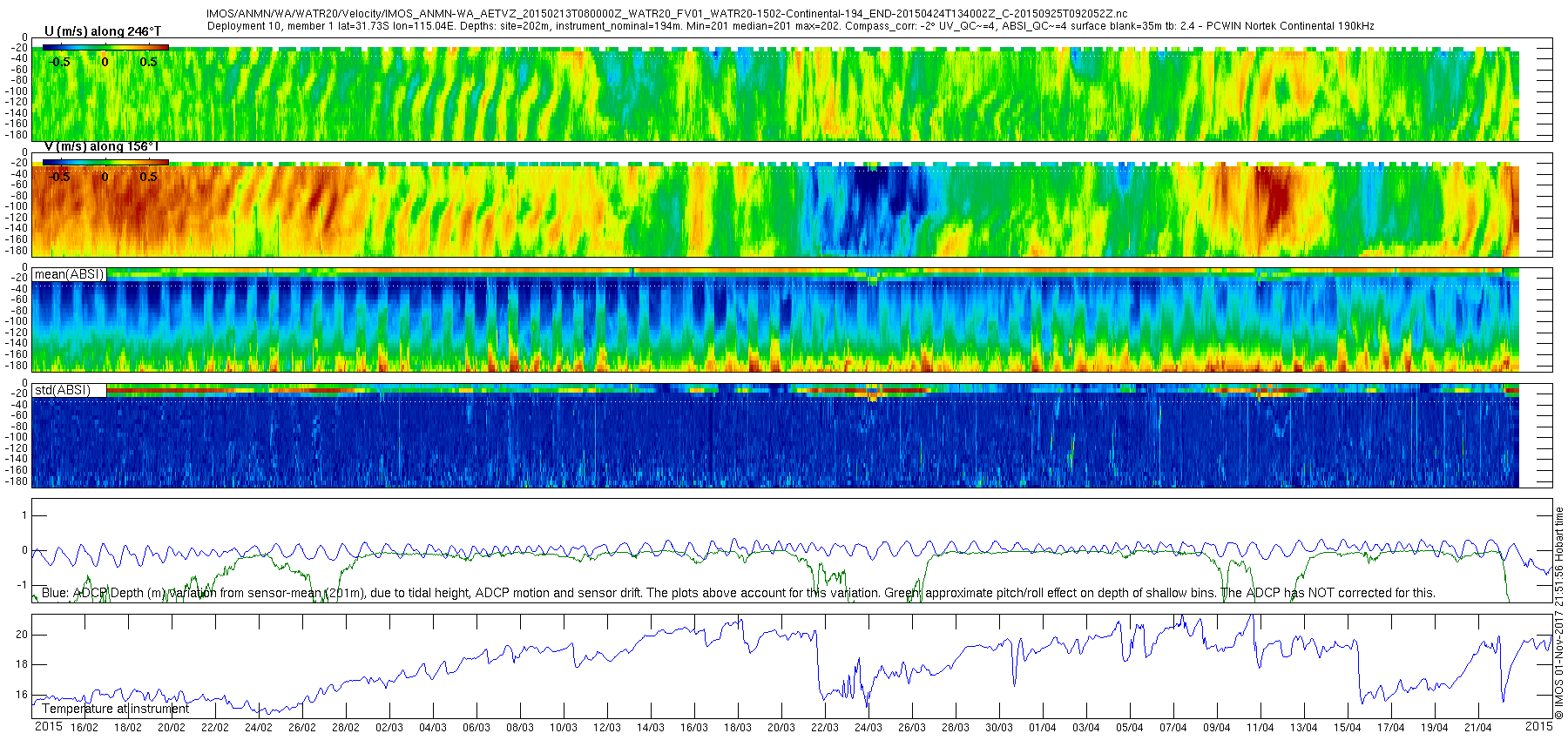Image resolution: width=1568 pixels, height=740 pixels.
Task: Click the 06/03 date tick label
Action: [x=476, y=728]
